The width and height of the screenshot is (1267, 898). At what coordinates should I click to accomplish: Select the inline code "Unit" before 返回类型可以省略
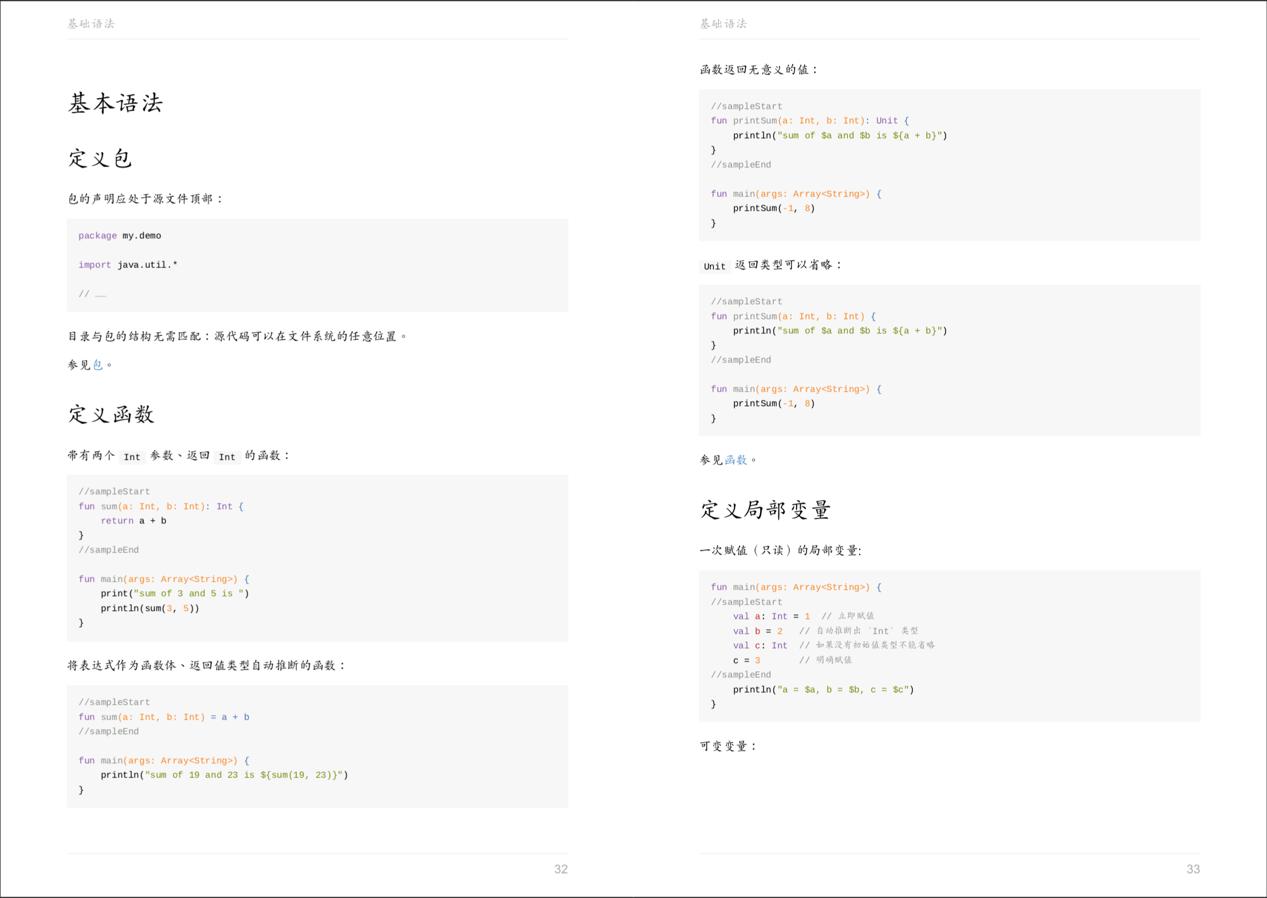713,266
